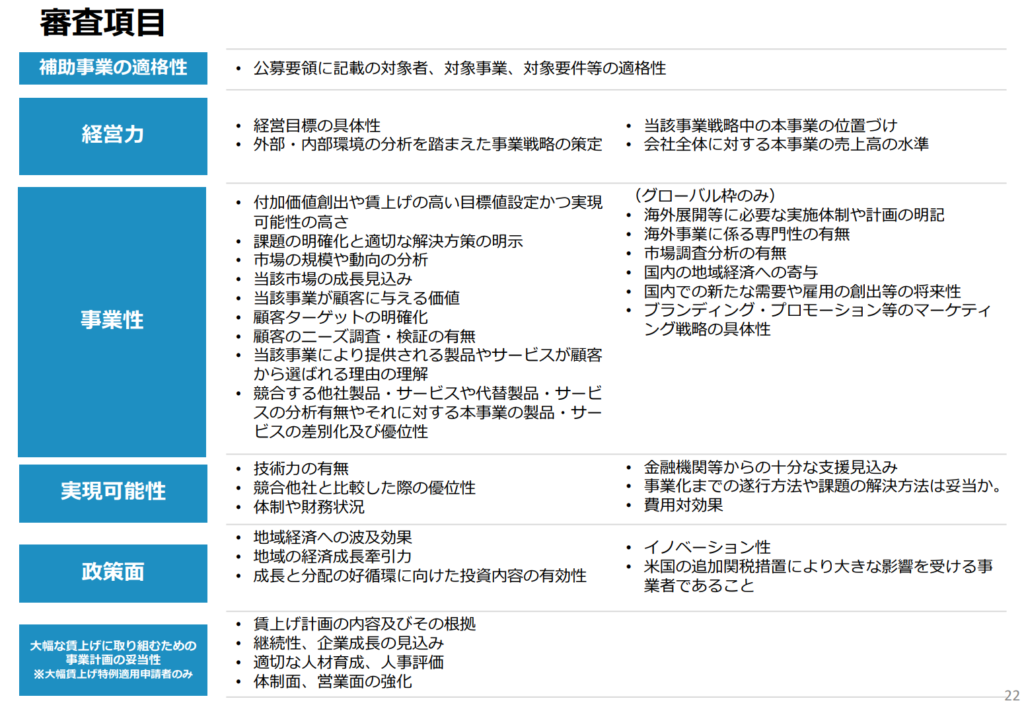1024x713 pixels.
Task: Select the 経営目標の具体性 bullet text
Action: click(x=317, y=125)
